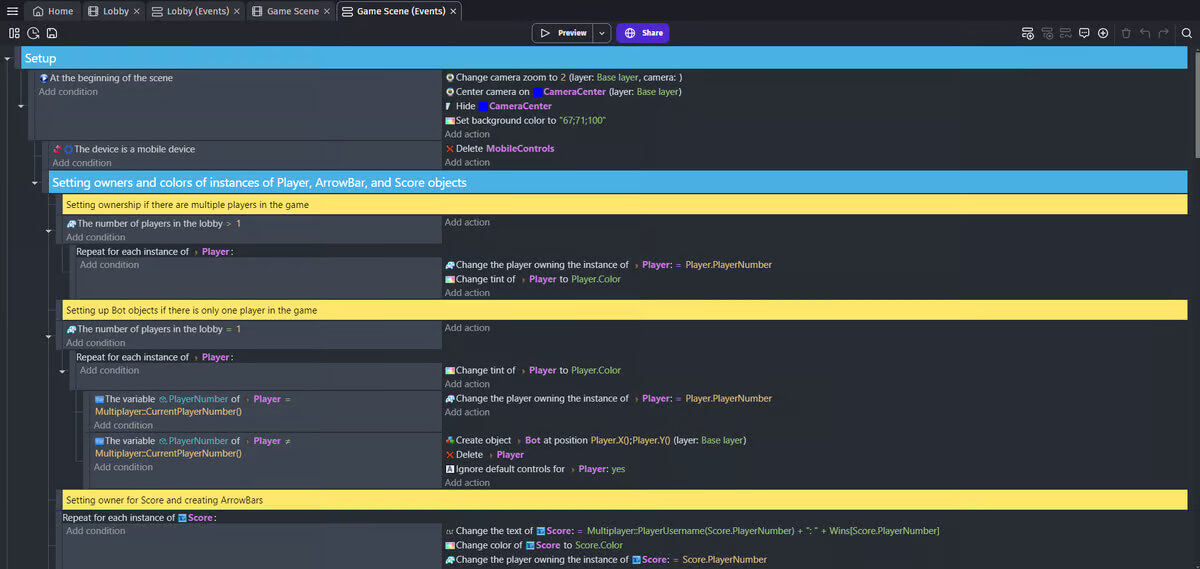Switch to the Lobby (Events) tab
This screenshot has width=1200, height=569.
point(196,11)
